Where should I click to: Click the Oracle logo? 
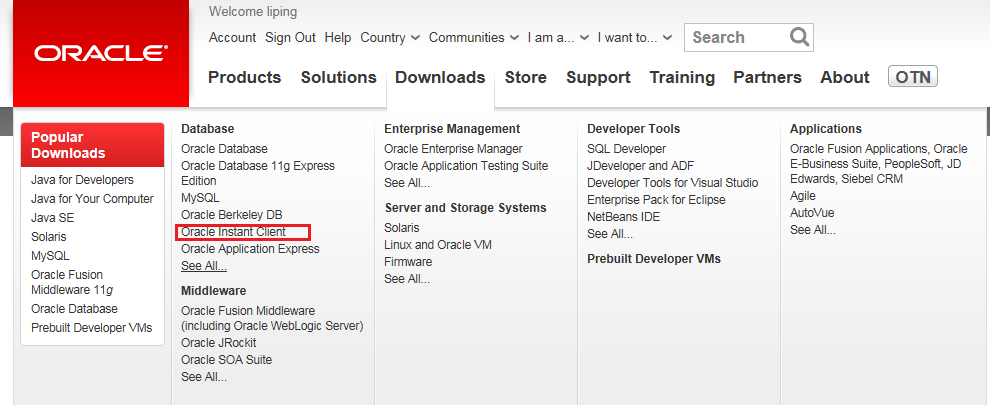click(x=101, y=54)
